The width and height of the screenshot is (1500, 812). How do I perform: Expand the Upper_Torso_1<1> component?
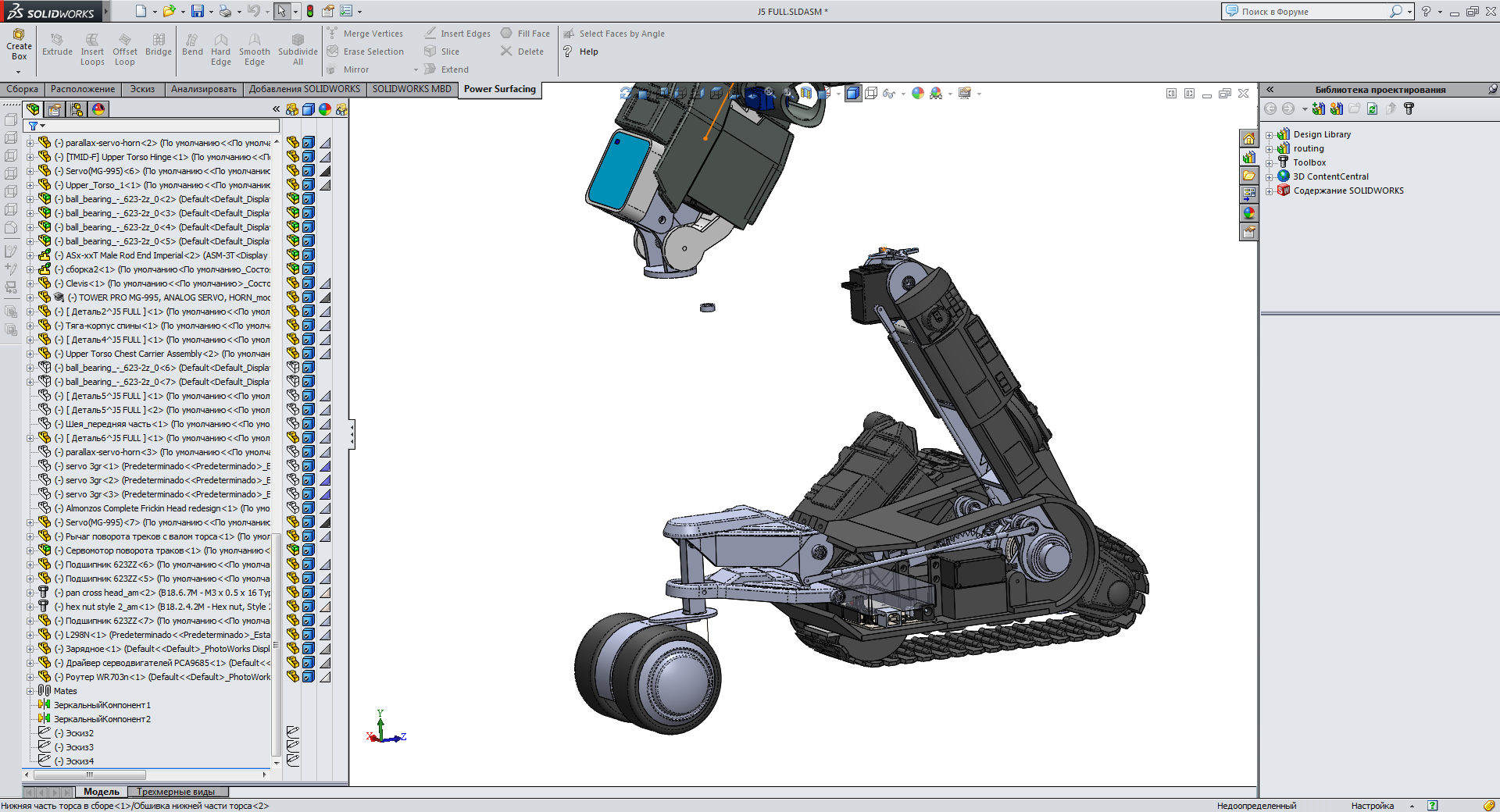click(30, 185)
